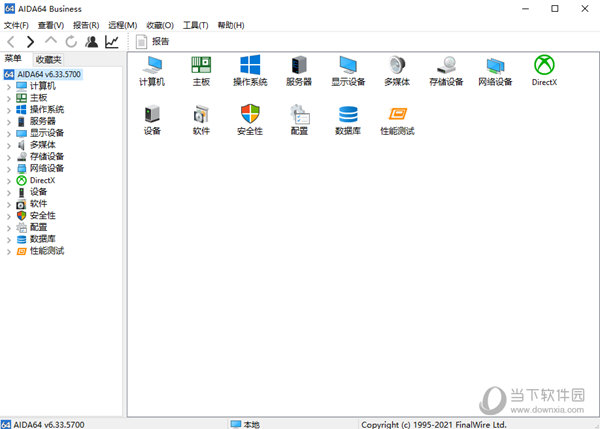Select 性能测试 label in sidebar tree

(x=47, y=251)
